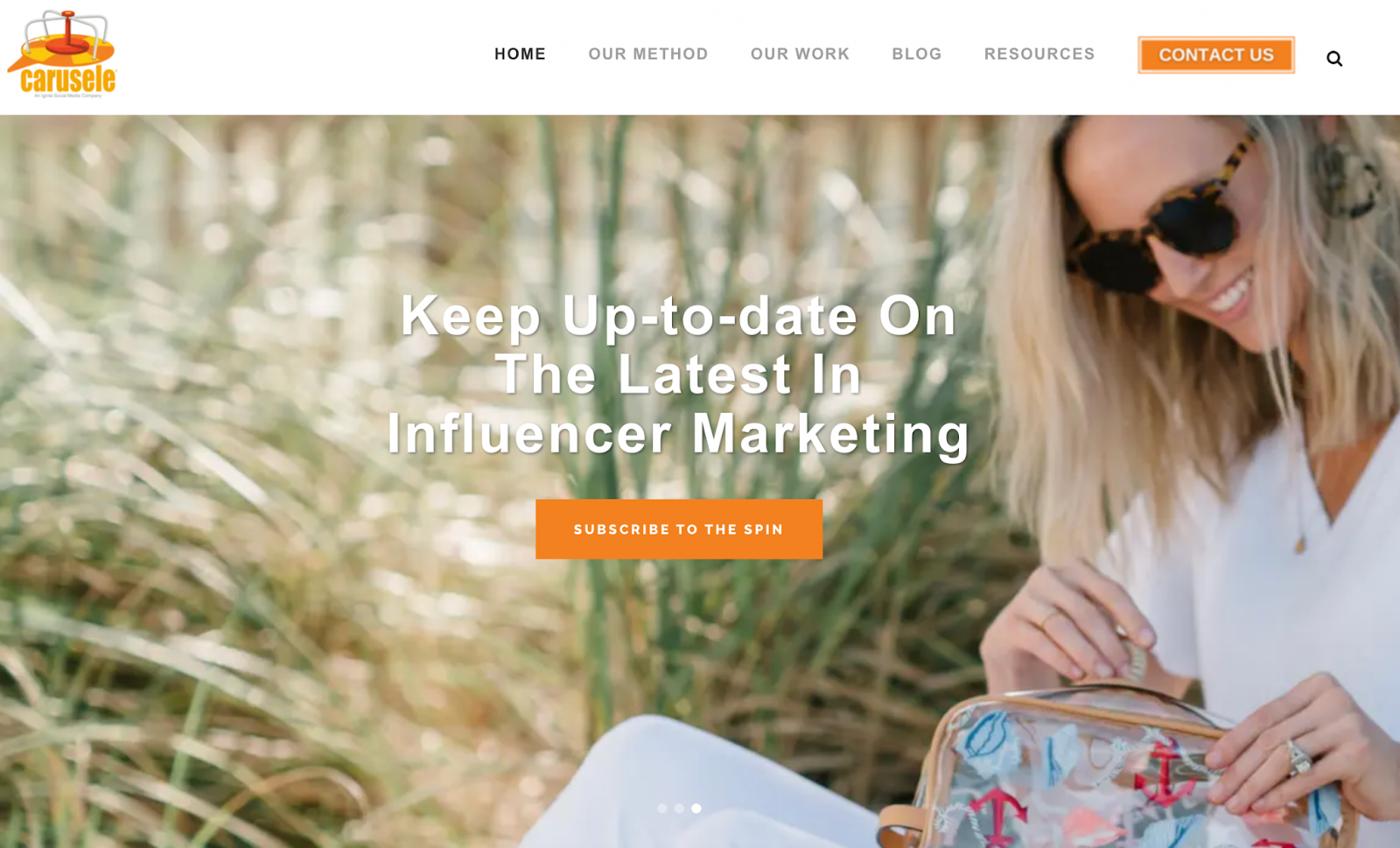The height and width of the screenshot is (848, 1400).
Task: Click the orange 'carusele' wordmark text
Action: pyautogui.click(x=68, y=80)
